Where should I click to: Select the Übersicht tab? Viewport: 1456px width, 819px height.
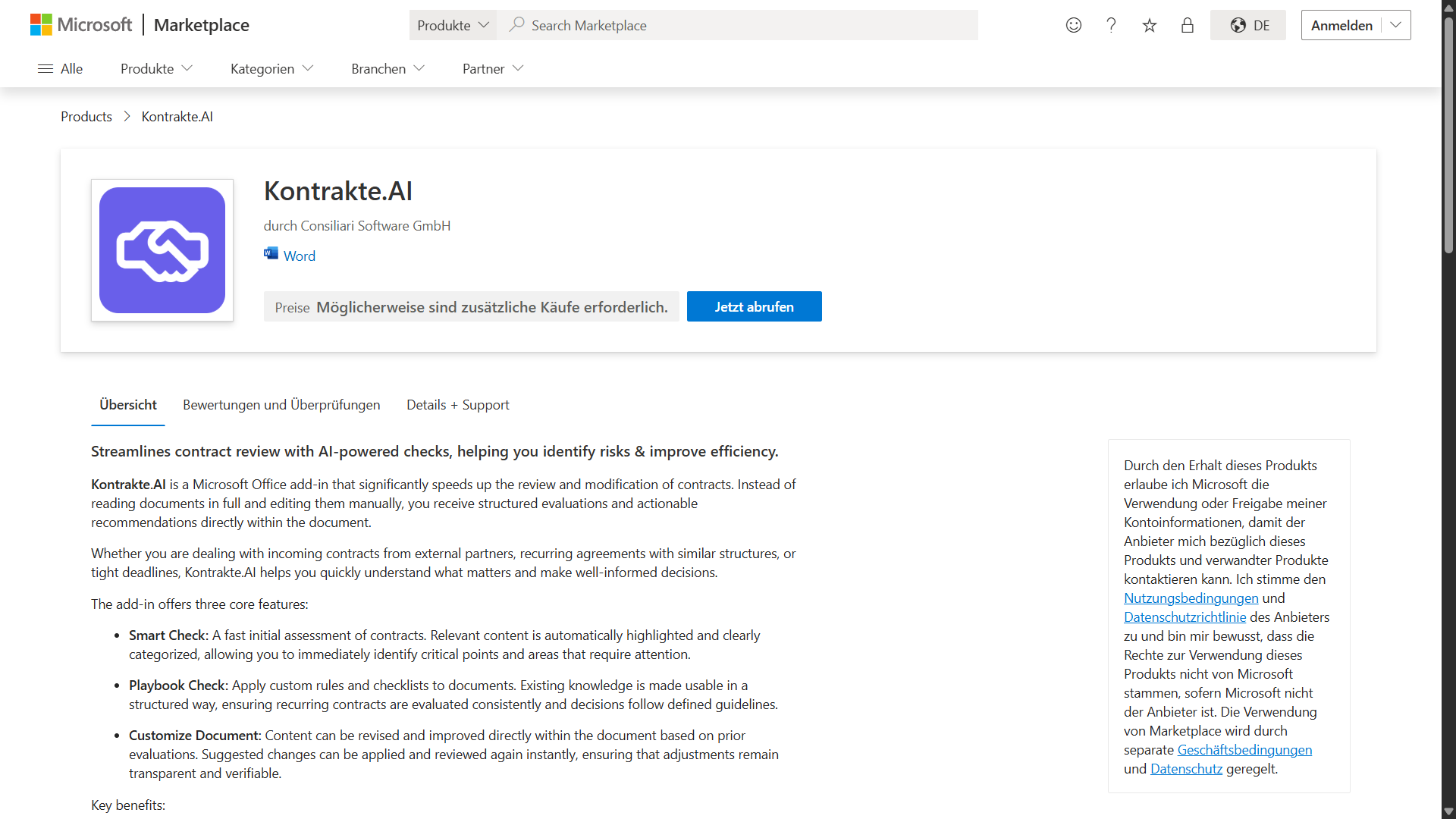point(128,404)
